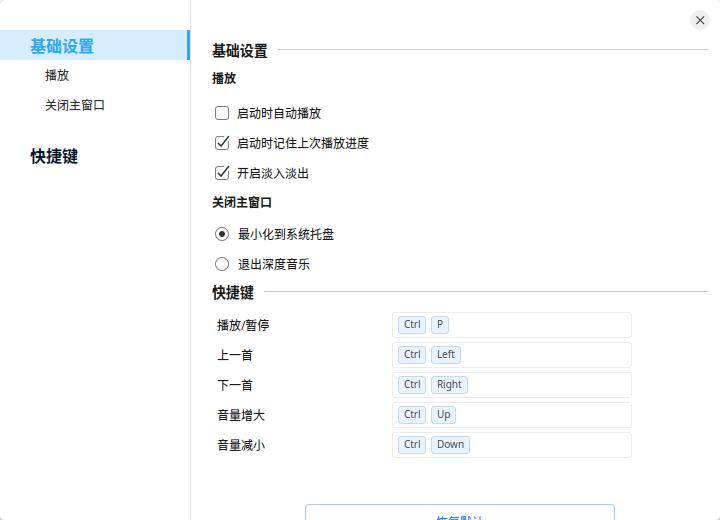Click the Right key tag

click(x=449, y=385)
